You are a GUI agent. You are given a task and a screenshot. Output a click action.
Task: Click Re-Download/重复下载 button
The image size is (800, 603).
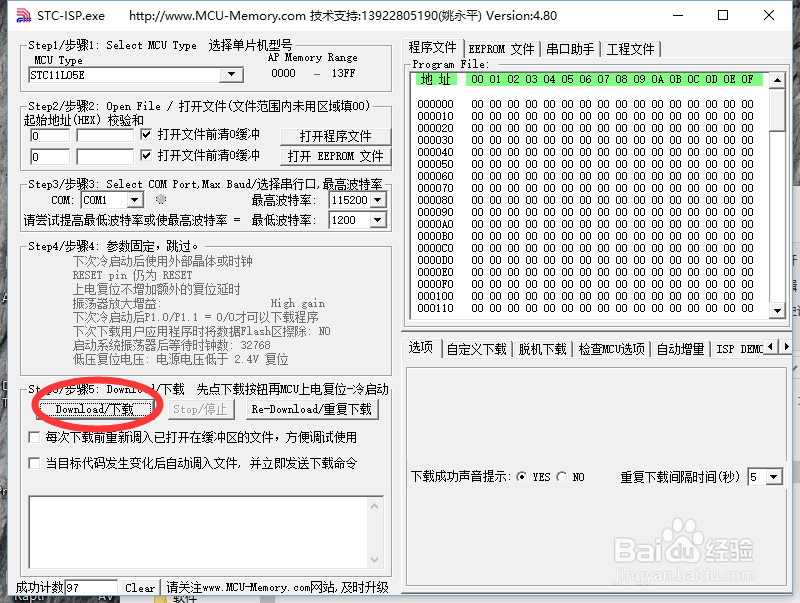point(312,409)
